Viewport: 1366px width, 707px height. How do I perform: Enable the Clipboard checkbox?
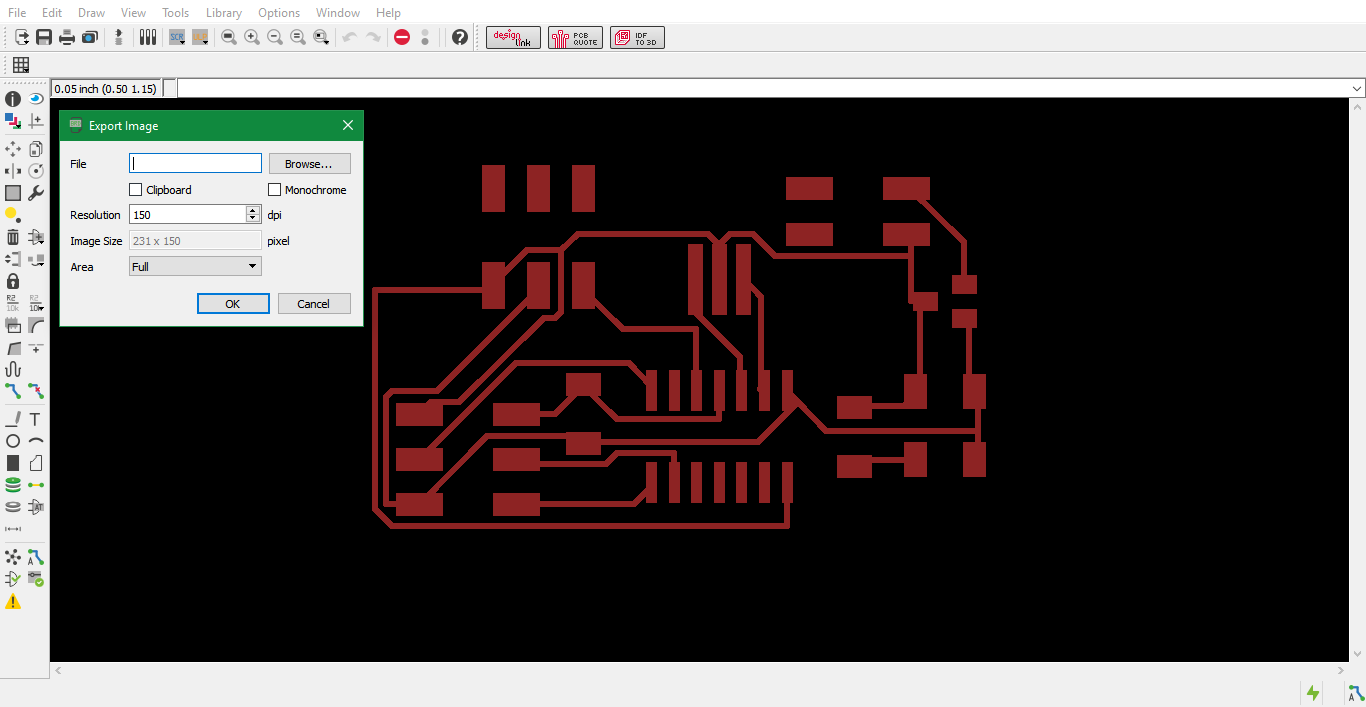[136, 190]
